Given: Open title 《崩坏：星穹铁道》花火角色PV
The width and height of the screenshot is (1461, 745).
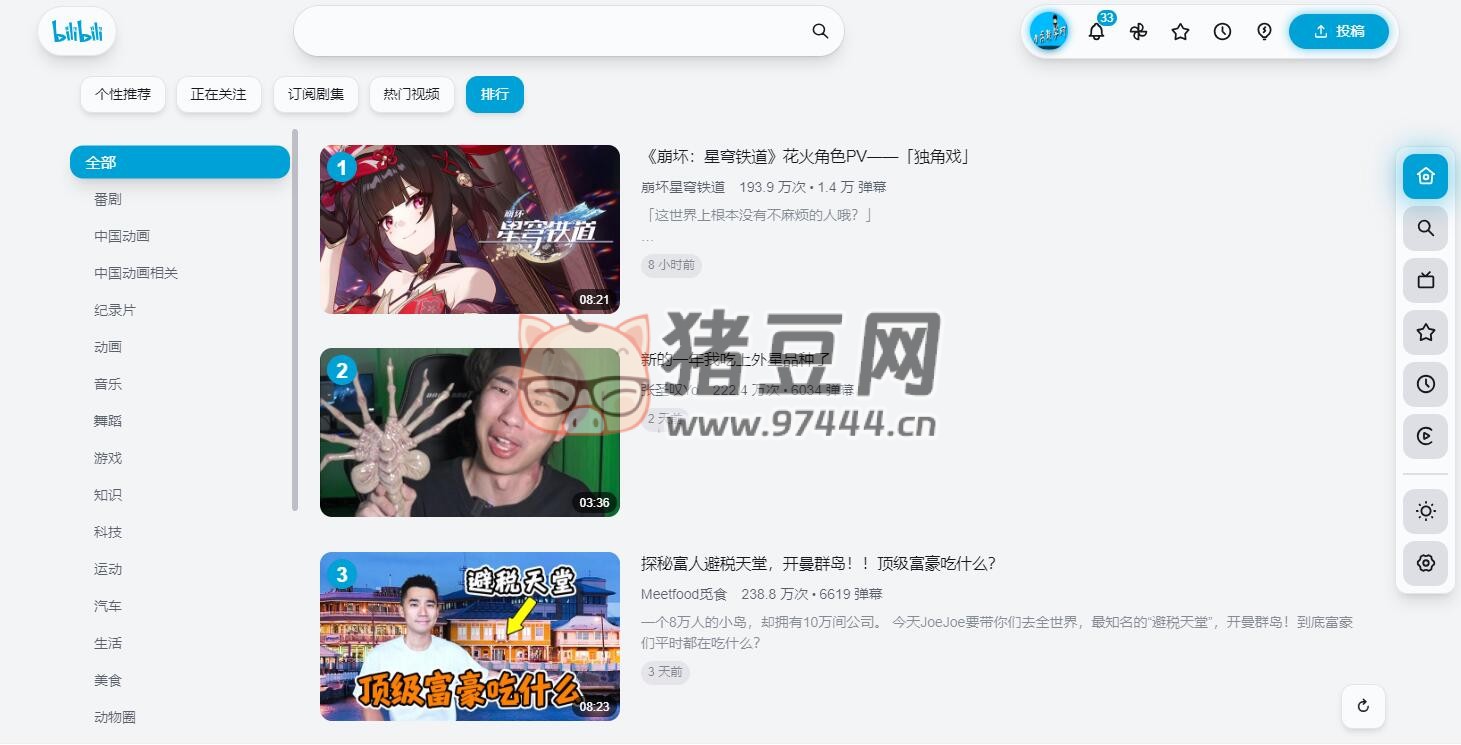Looking at the screenshot, I should pos(806,156).
